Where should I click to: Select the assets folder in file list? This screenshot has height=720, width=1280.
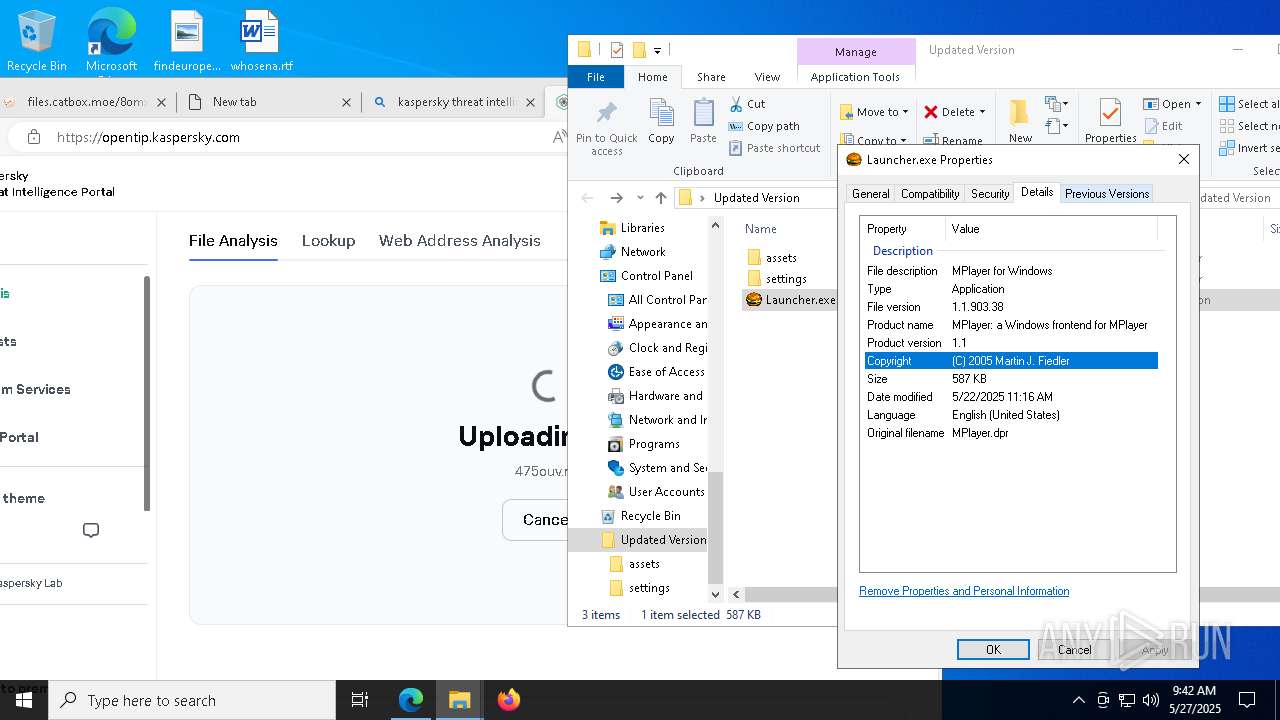click(772, 258)
